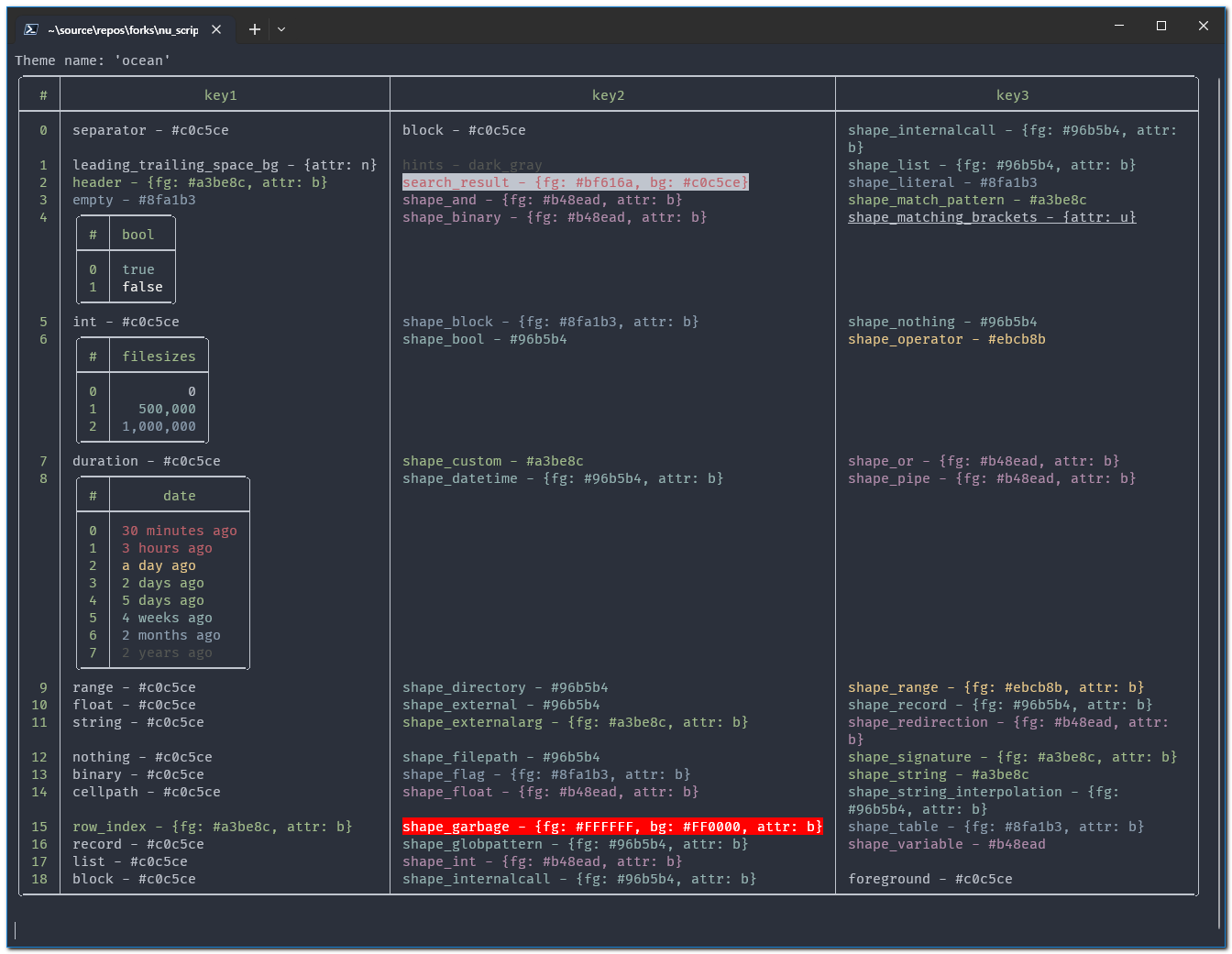Screen dimensions: 1232x954
Task: Click "shape_variable - #b48ead" entry
Action: point(947,844)
